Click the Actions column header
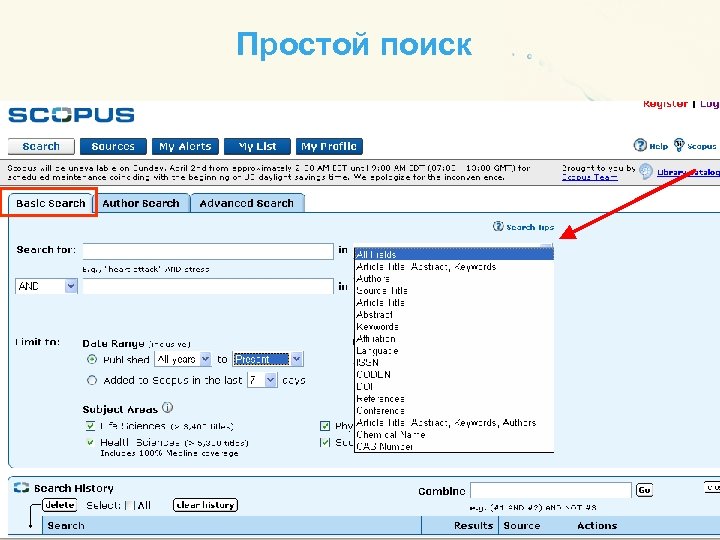The width and height of the screenshot is (720, 540). [x=597, y=526]
